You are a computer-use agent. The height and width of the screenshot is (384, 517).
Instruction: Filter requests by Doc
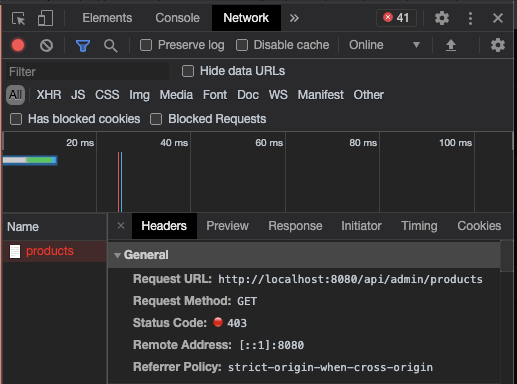248,95
